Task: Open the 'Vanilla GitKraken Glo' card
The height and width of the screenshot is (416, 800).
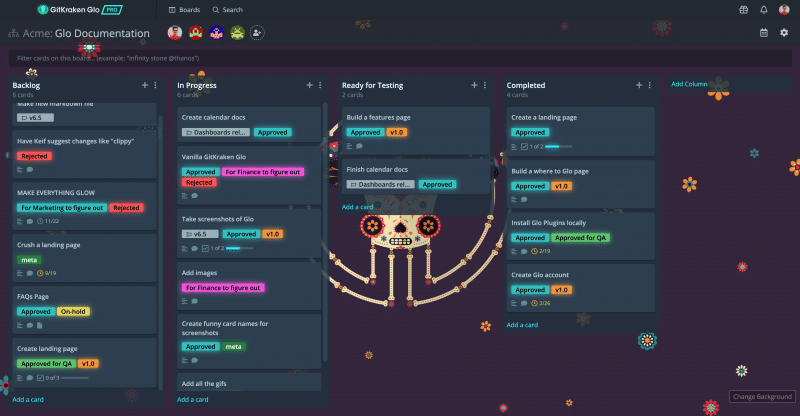Action: point(249,176)
